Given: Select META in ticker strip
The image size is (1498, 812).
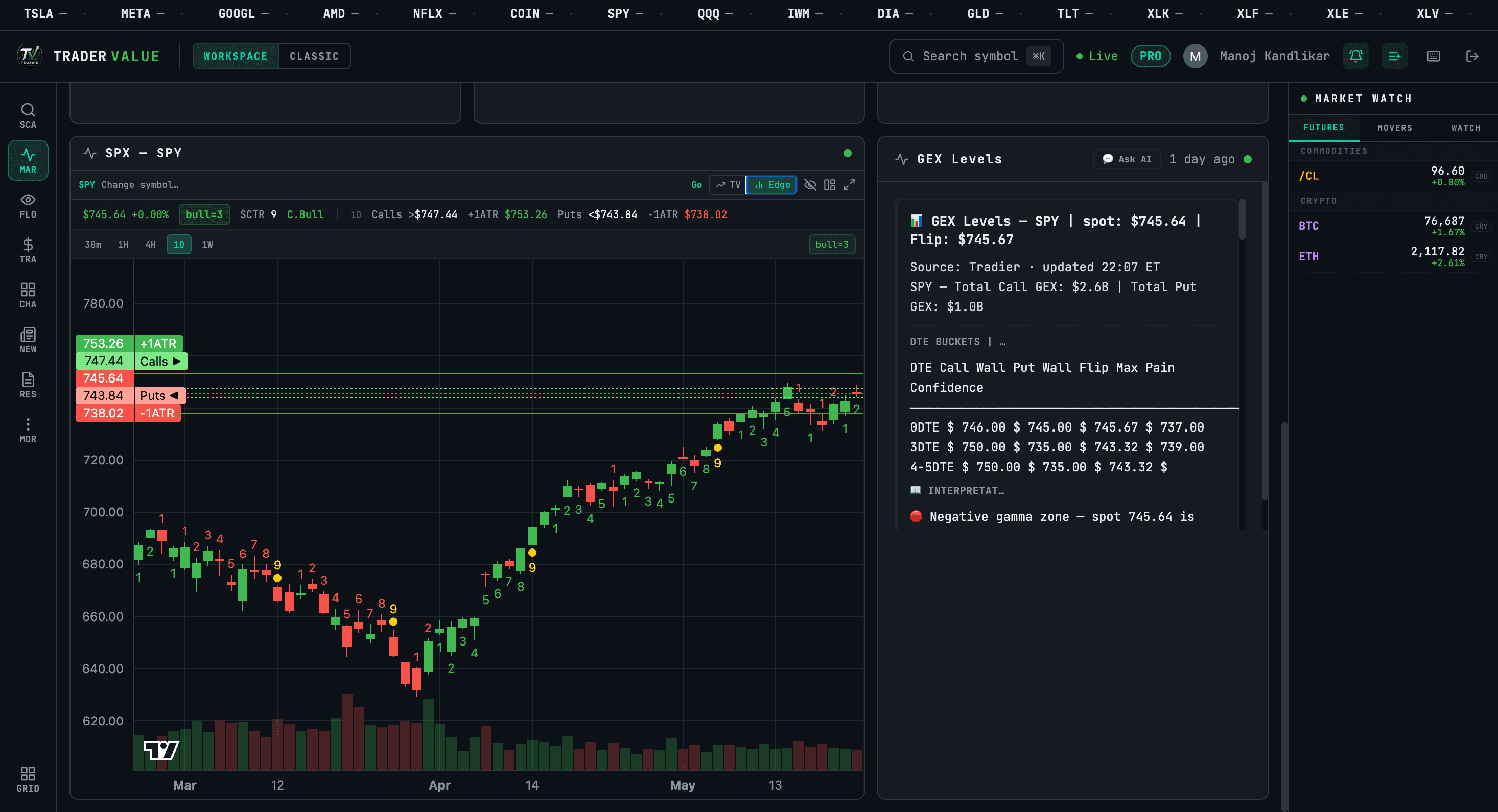Looking at the screenshot, I should tap(135, 13).
